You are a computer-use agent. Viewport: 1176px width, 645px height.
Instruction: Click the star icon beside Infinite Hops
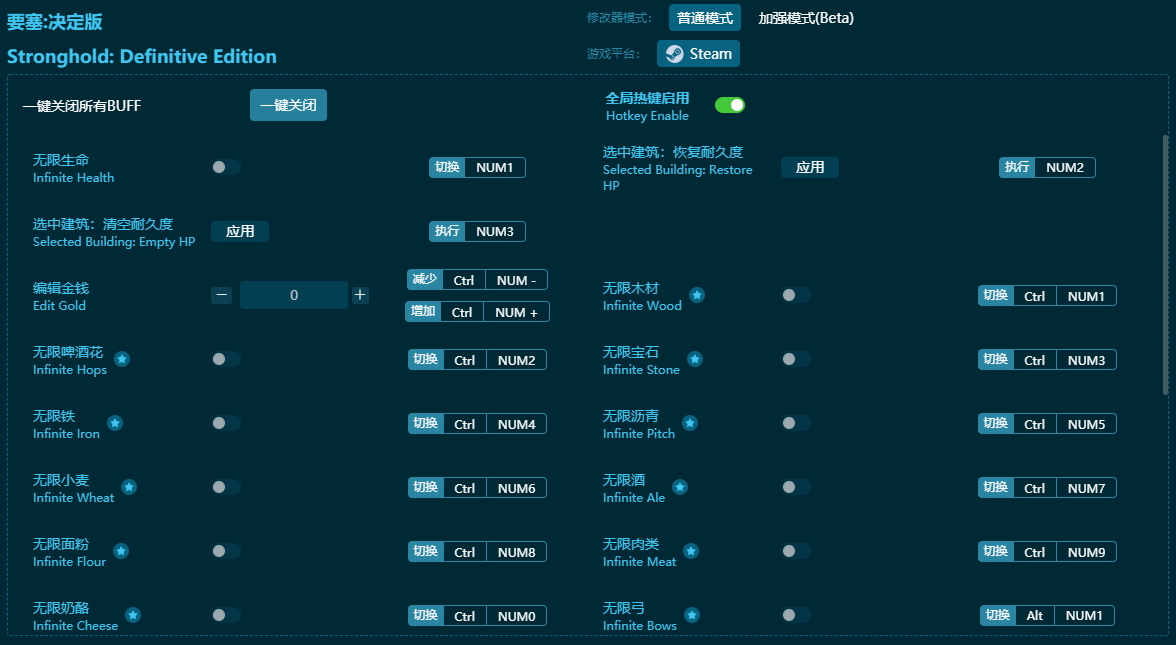(122, 359)
